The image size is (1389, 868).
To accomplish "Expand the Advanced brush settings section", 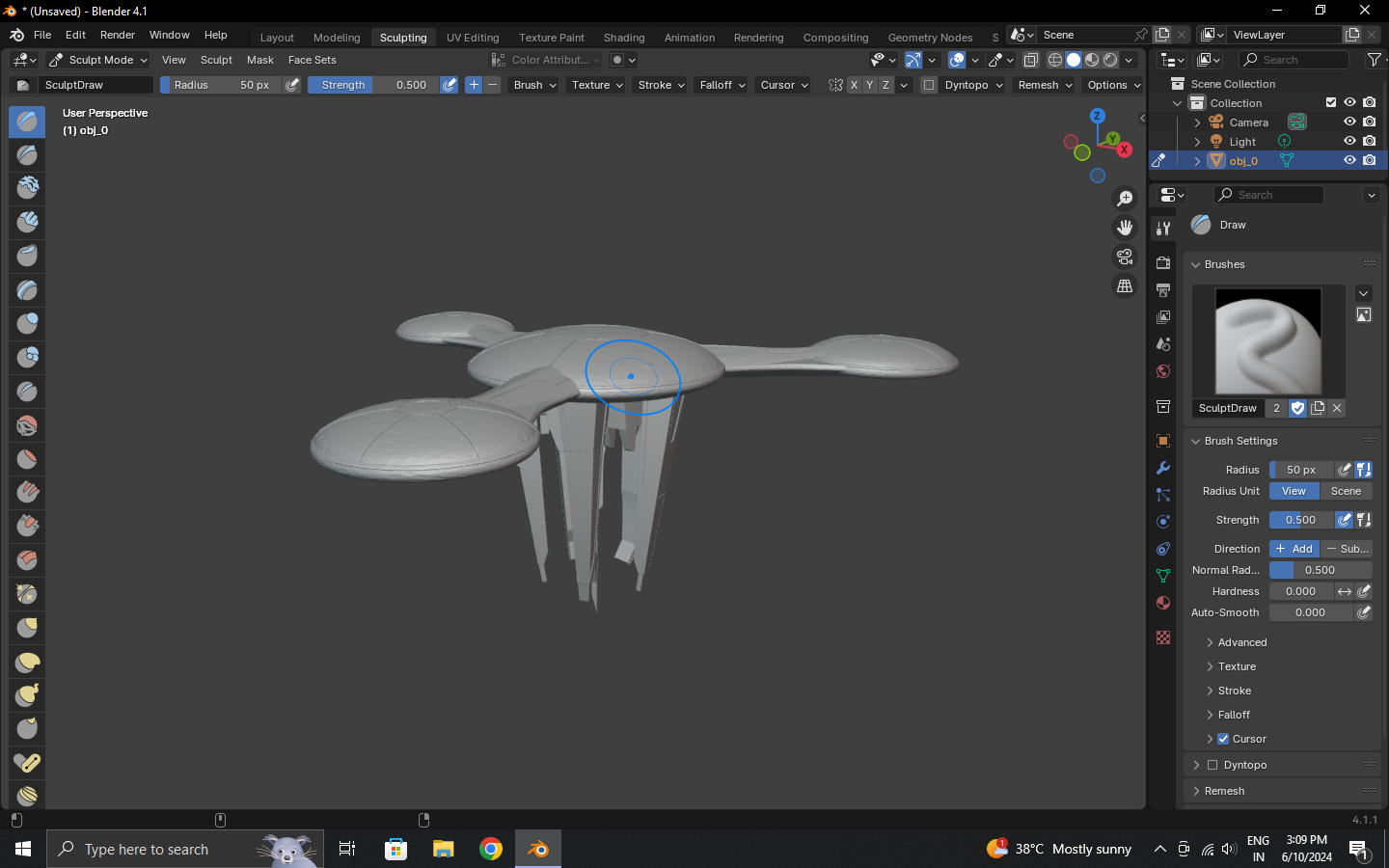I will 1242,642.
